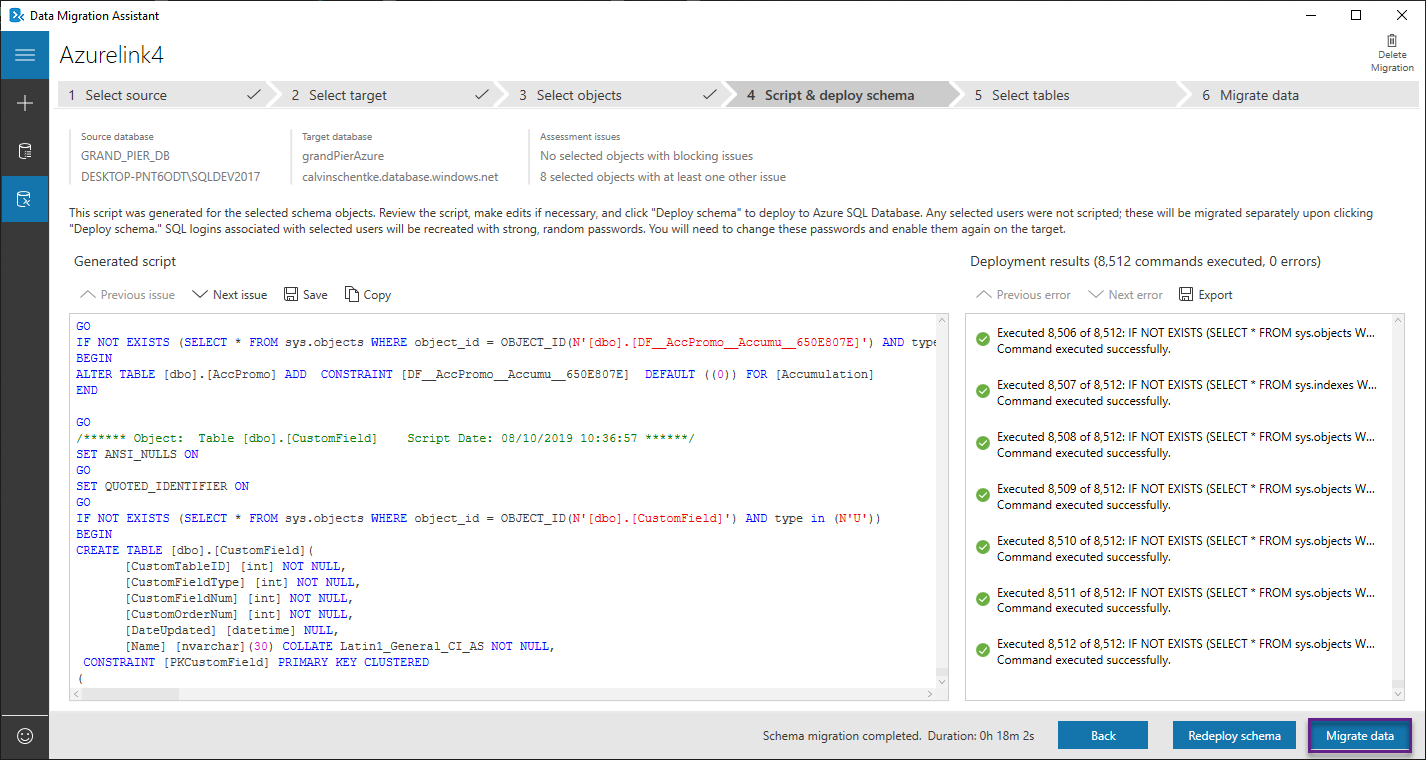The image size is (1426, 760).
Task: Click the Data Migration Assistant title icon
Action: tap(16, 15)
